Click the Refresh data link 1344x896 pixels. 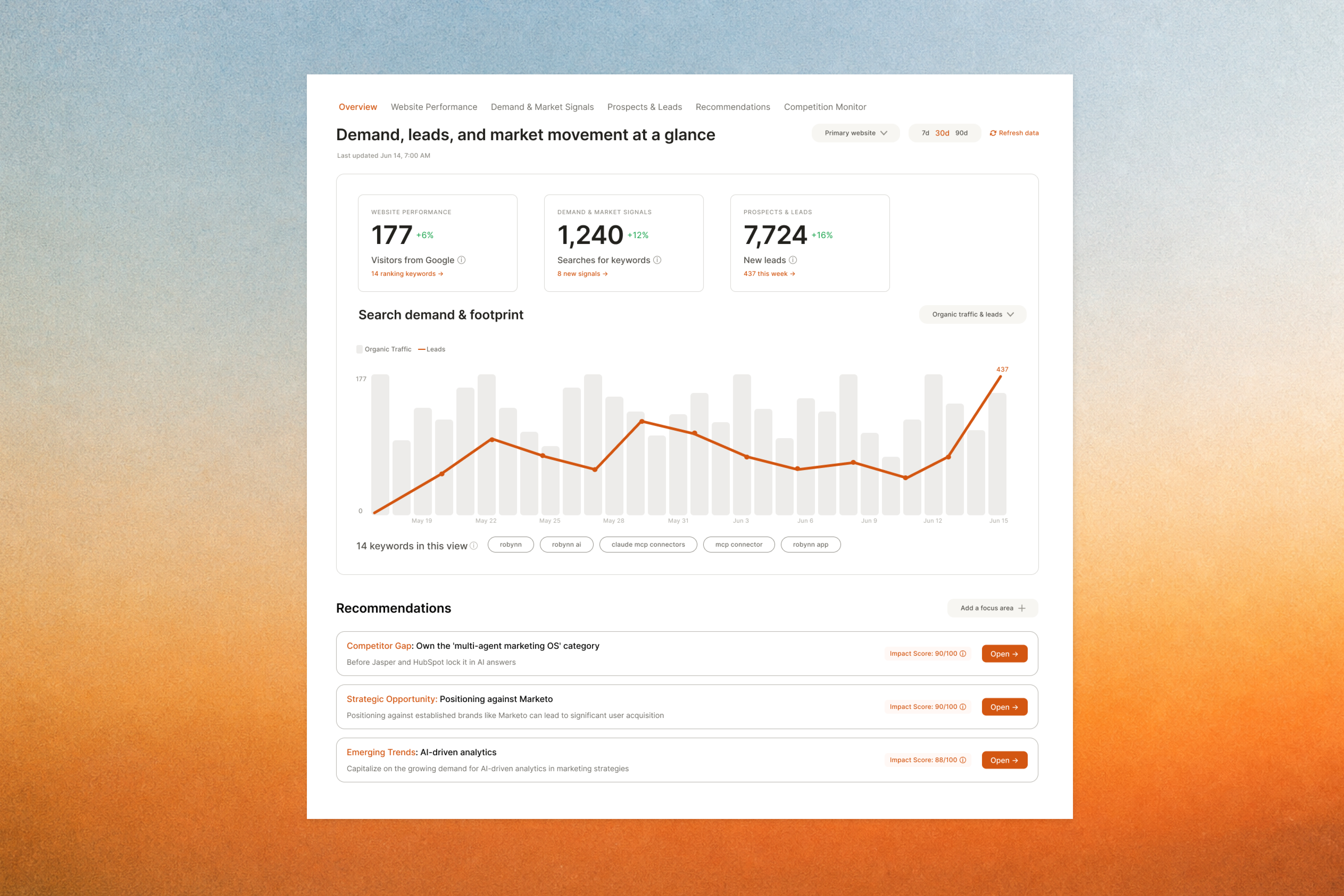(1014, 133)
